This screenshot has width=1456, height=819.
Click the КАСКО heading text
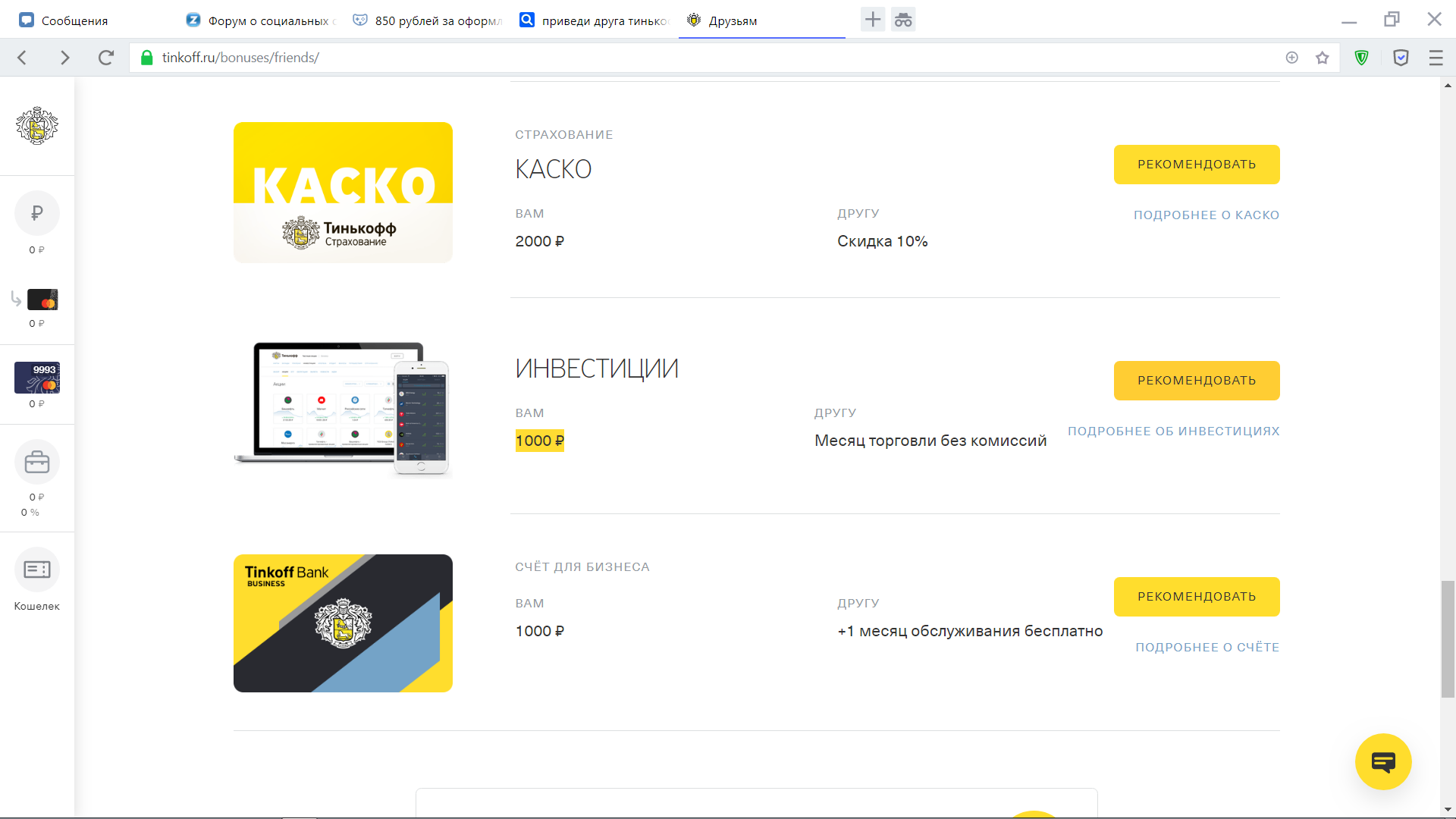point(554,169)
